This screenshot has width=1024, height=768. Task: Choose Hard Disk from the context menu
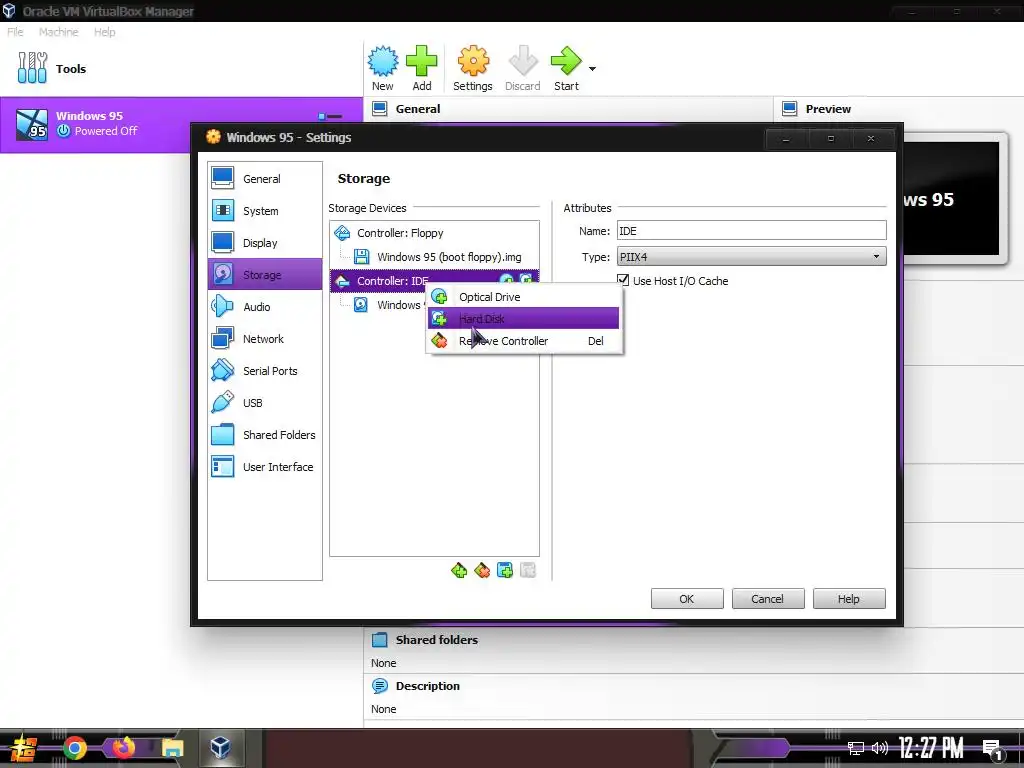pyautogui.click(x=524, y=319)
